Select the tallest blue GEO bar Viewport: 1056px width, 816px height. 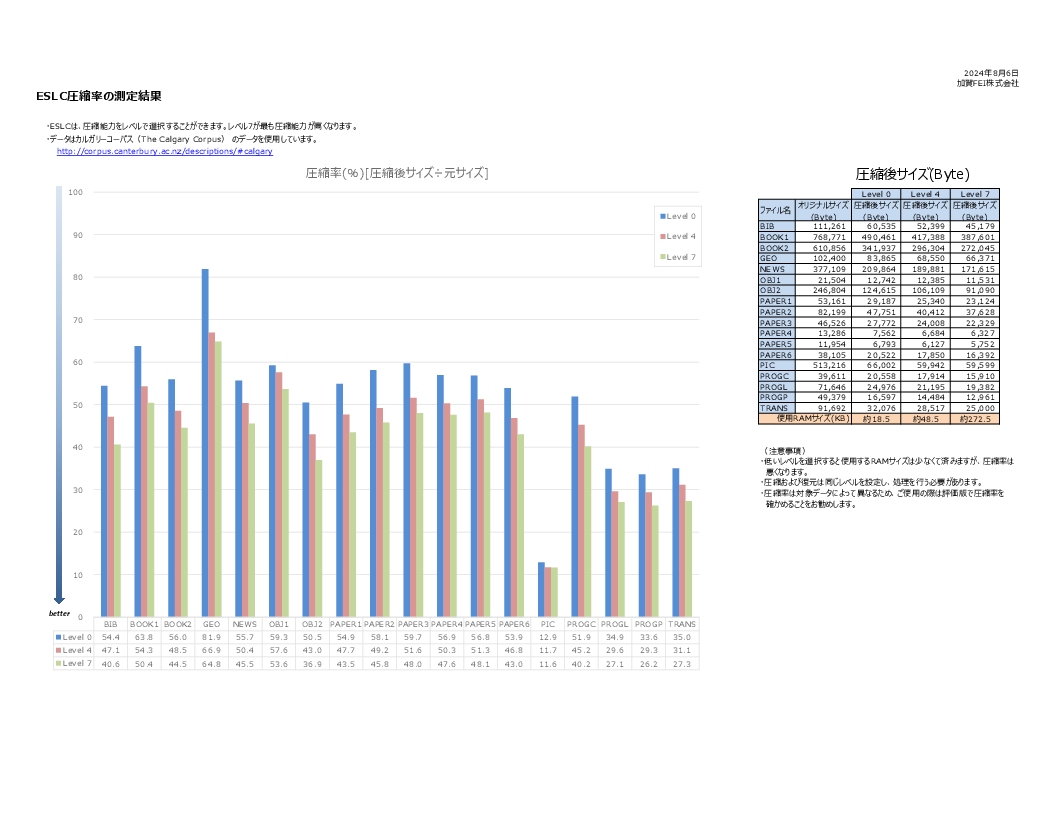[x=205, y=442]
